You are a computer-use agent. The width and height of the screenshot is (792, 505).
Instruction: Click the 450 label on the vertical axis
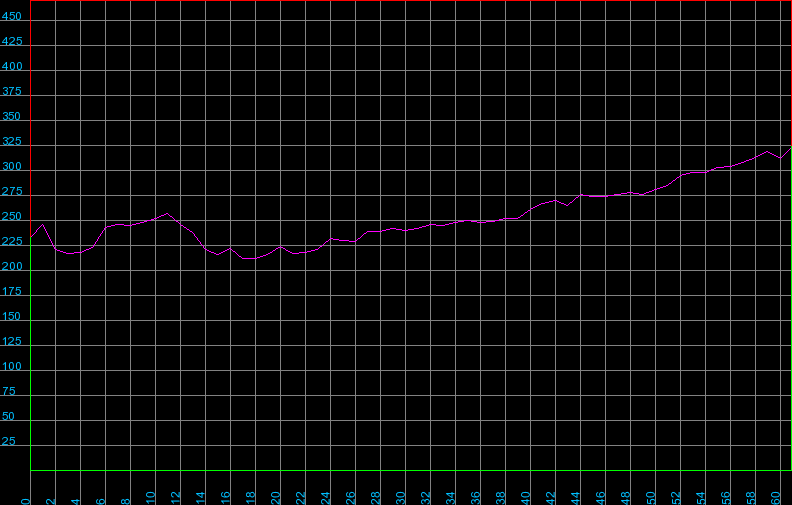tap(12, 16)
